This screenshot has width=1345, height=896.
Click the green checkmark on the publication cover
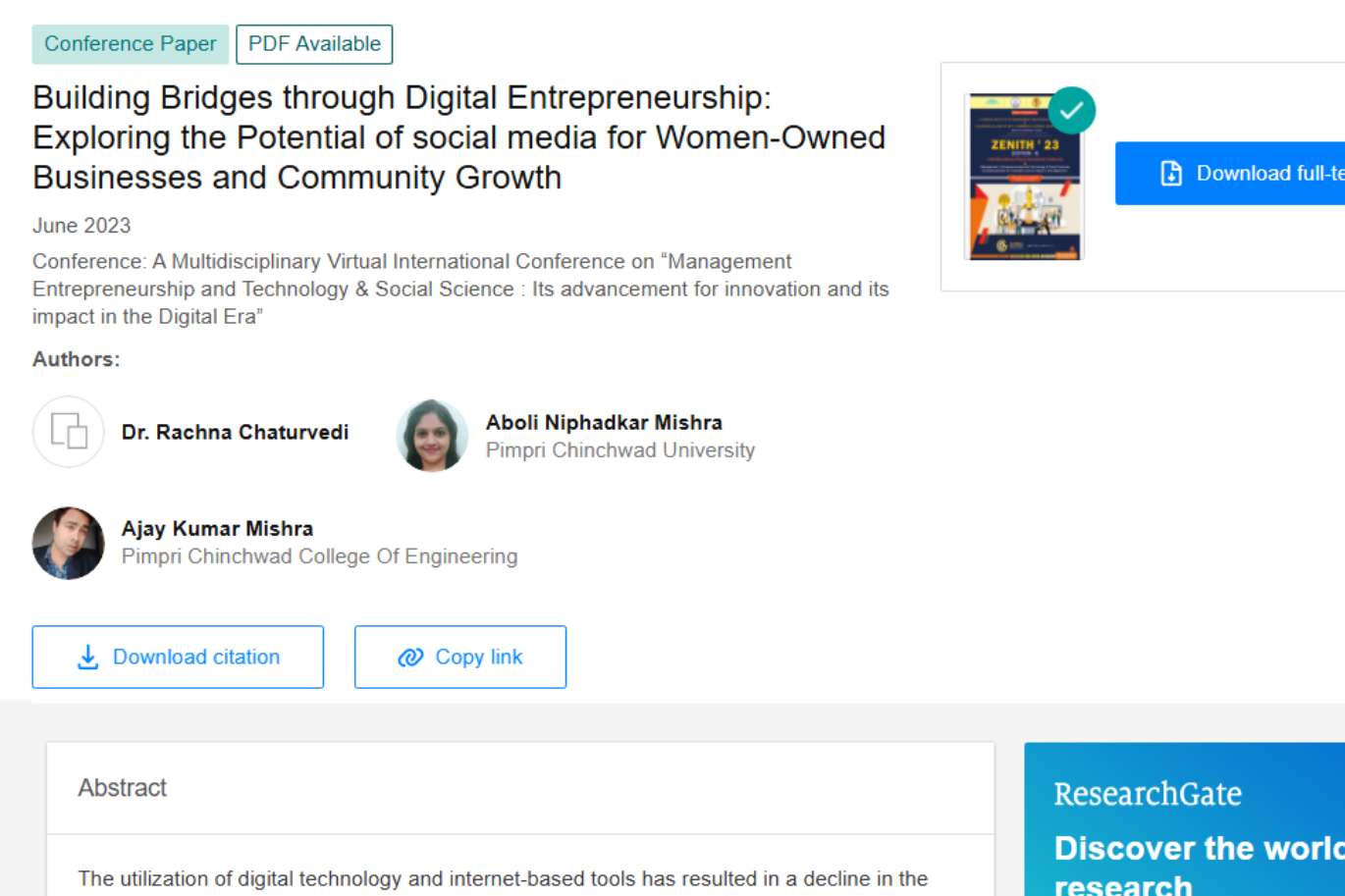pyautogui.click(x=1071, y=110)
